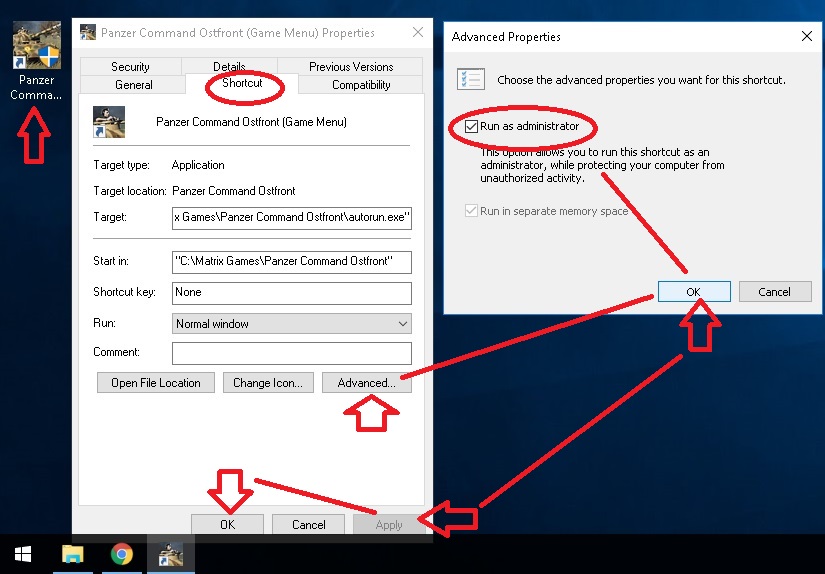This screenshot has width=825, height=574.
Task: Click into the Start in field
Action: (x=291, y=262)
